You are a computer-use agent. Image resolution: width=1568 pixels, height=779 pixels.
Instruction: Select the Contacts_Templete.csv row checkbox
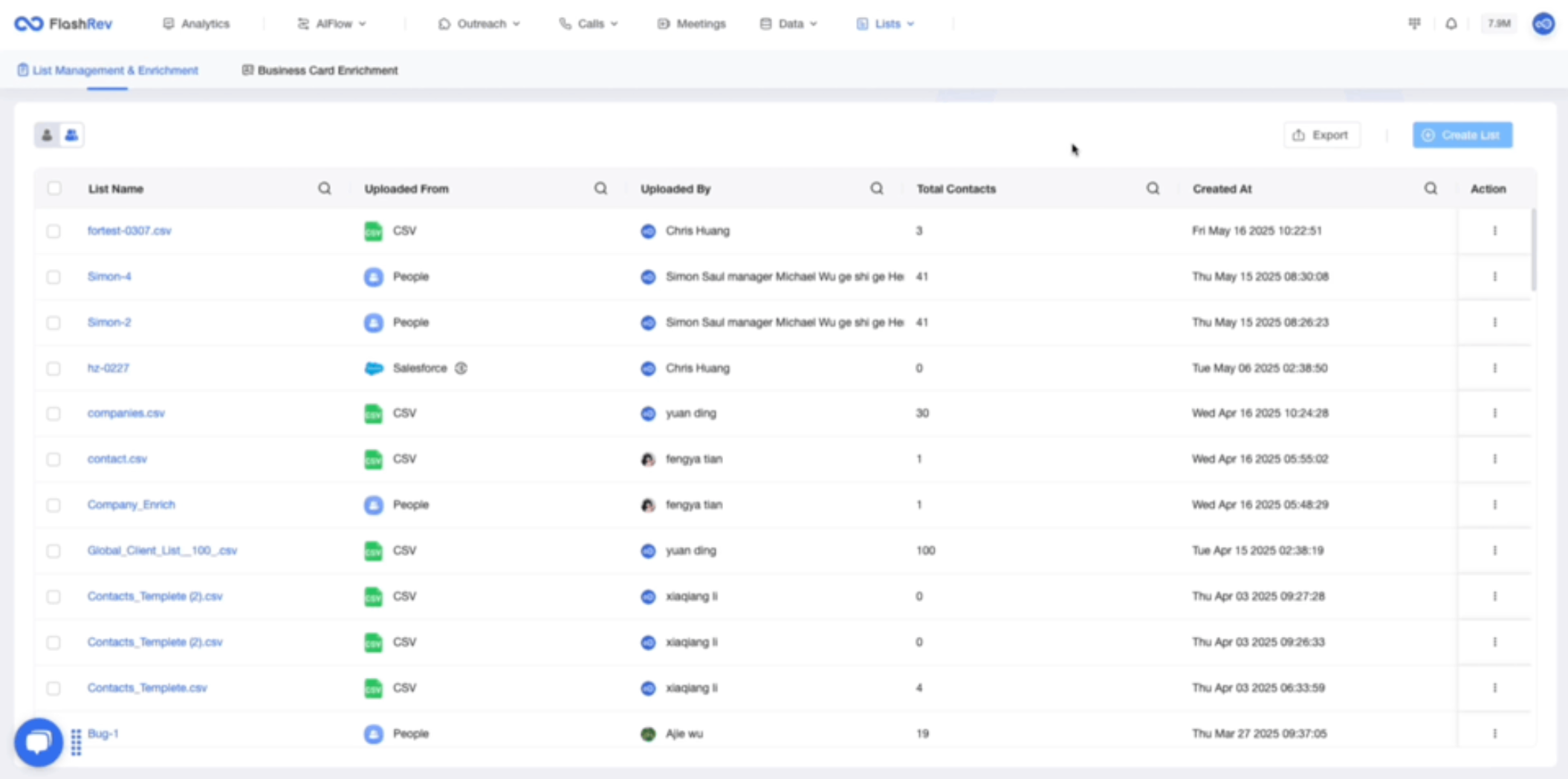click(54, 688)
